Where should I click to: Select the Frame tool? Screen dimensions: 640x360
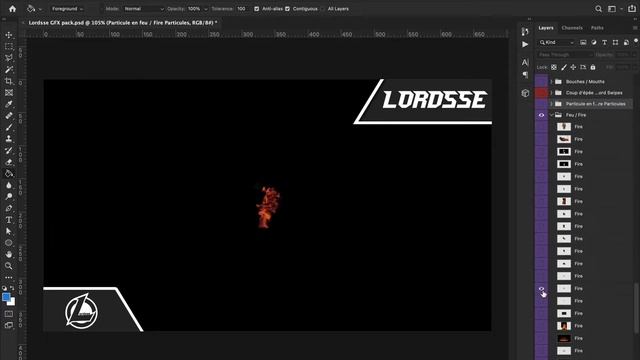coord(9,93)
